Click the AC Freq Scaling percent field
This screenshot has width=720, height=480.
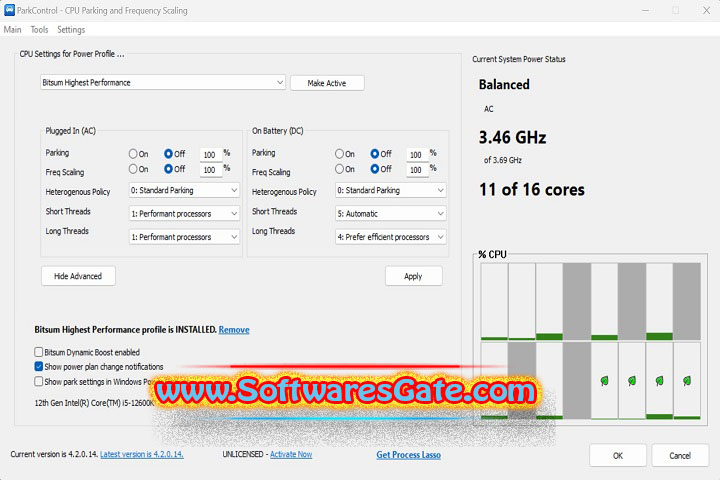point(210,170)
